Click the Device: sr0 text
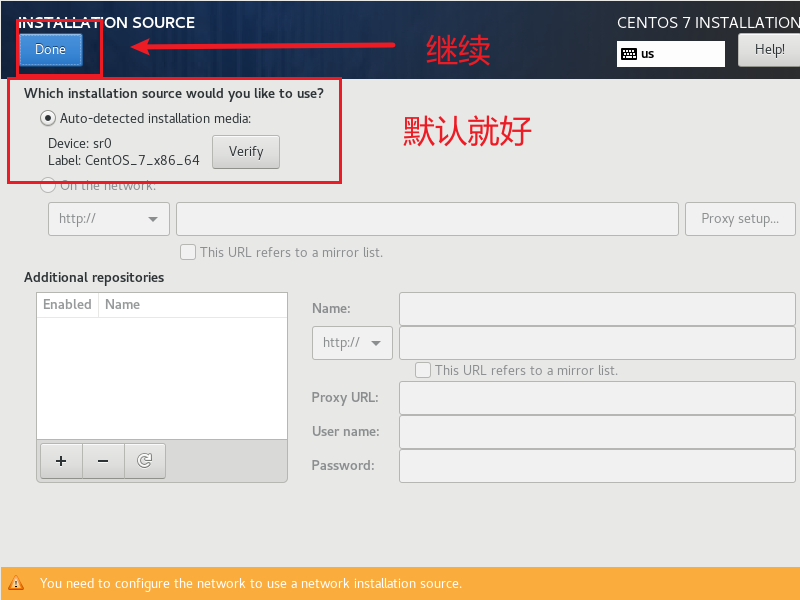This screenshot has width=800, height=600. pyautogui.click(x=80, y=143)
